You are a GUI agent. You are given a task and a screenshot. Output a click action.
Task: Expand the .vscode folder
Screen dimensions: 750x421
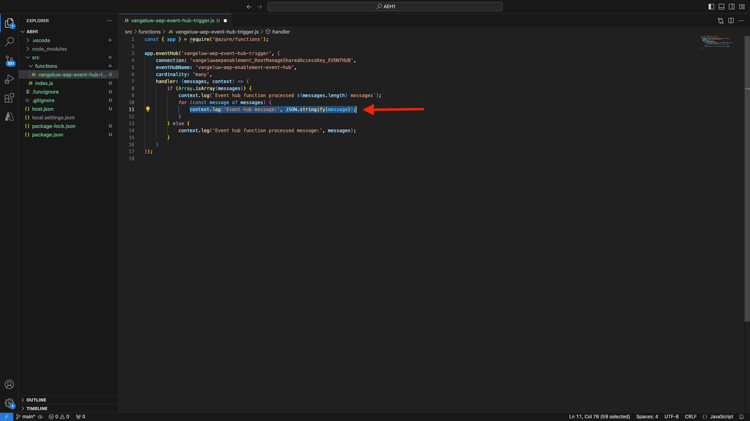(41, 40)
